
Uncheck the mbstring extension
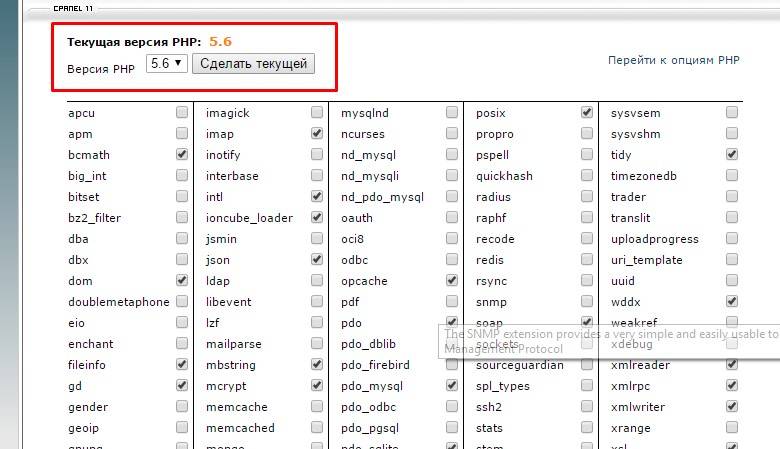pos(317,364)
